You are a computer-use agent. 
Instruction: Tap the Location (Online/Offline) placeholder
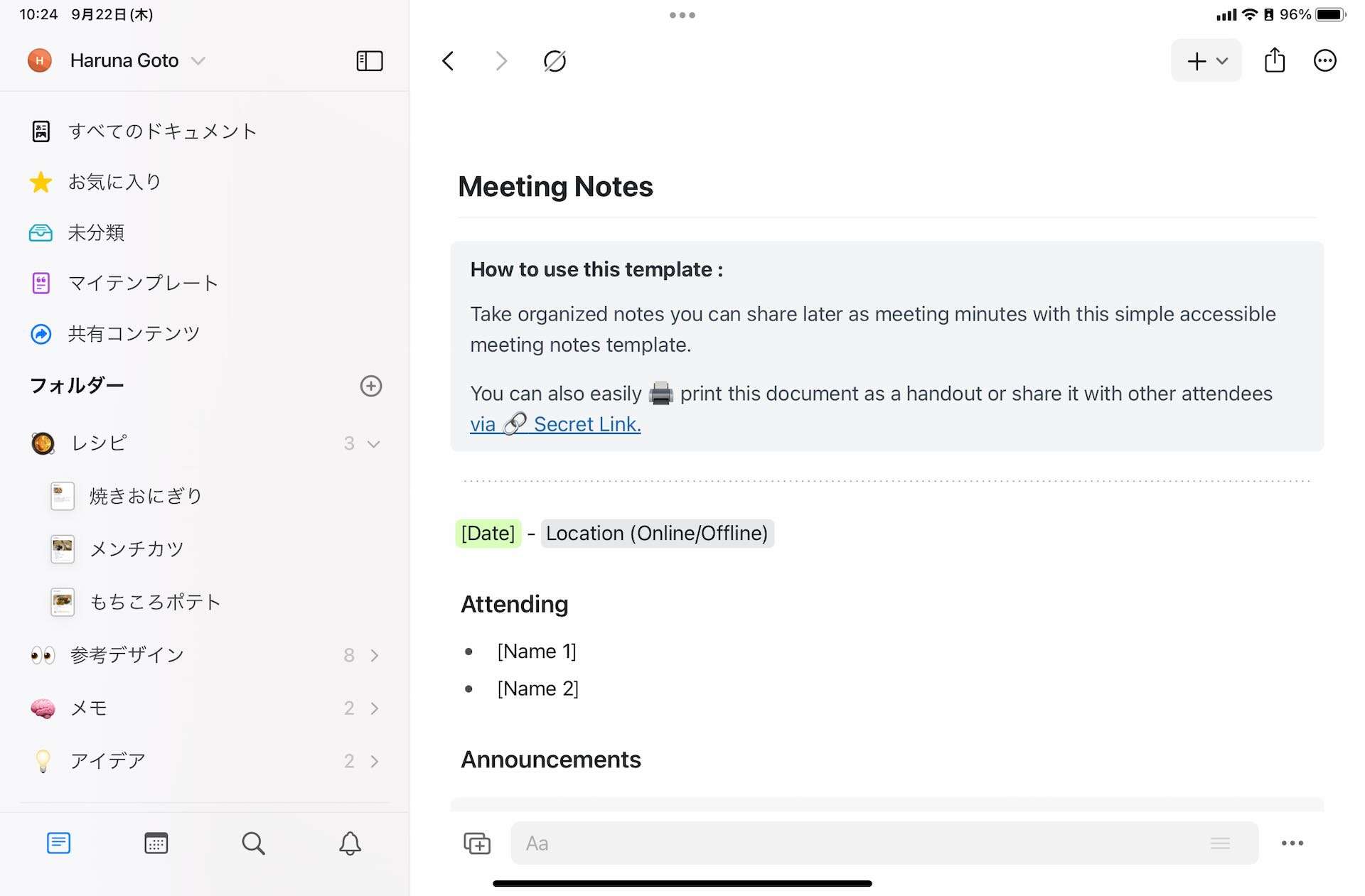[657, 534]
